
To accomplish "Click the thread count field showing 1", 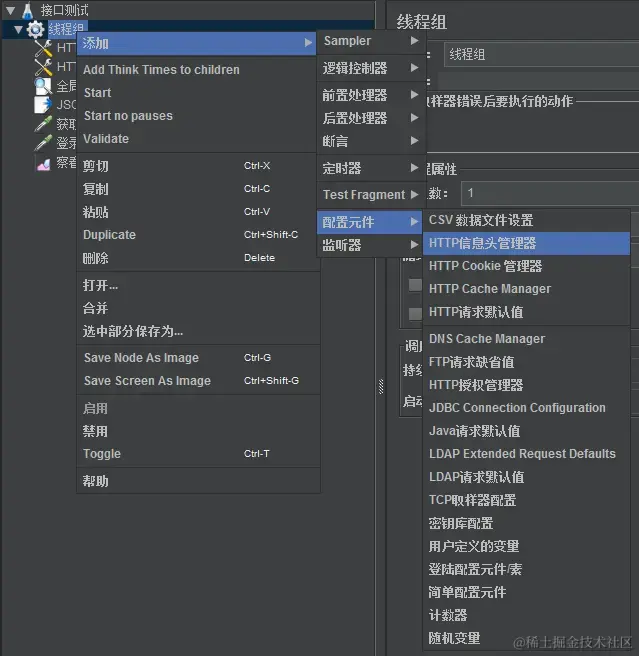I will (550, 193).
